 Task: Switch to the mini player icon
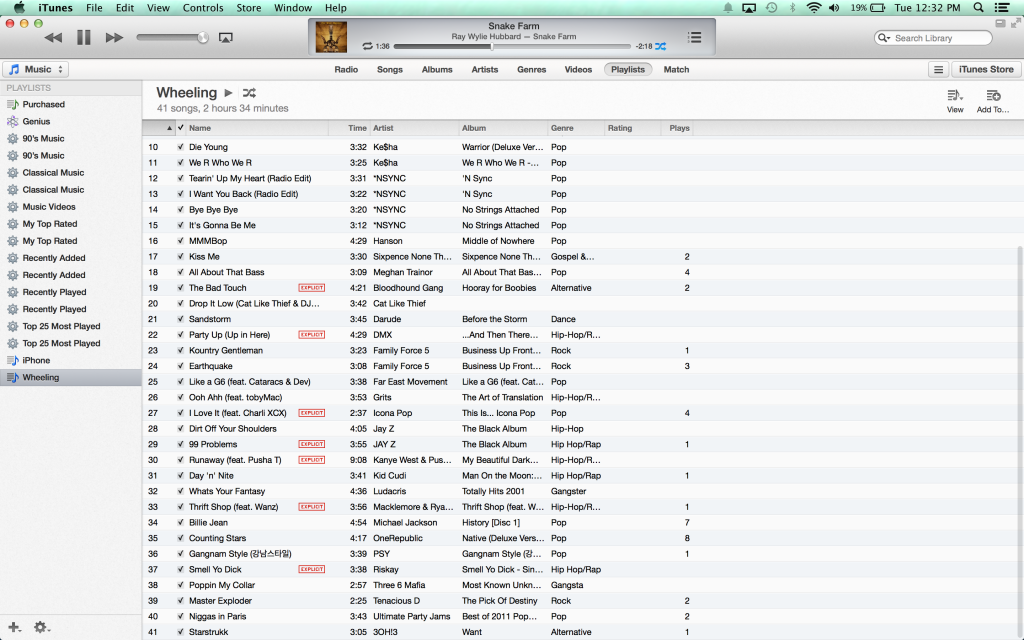coord(1000,23)
